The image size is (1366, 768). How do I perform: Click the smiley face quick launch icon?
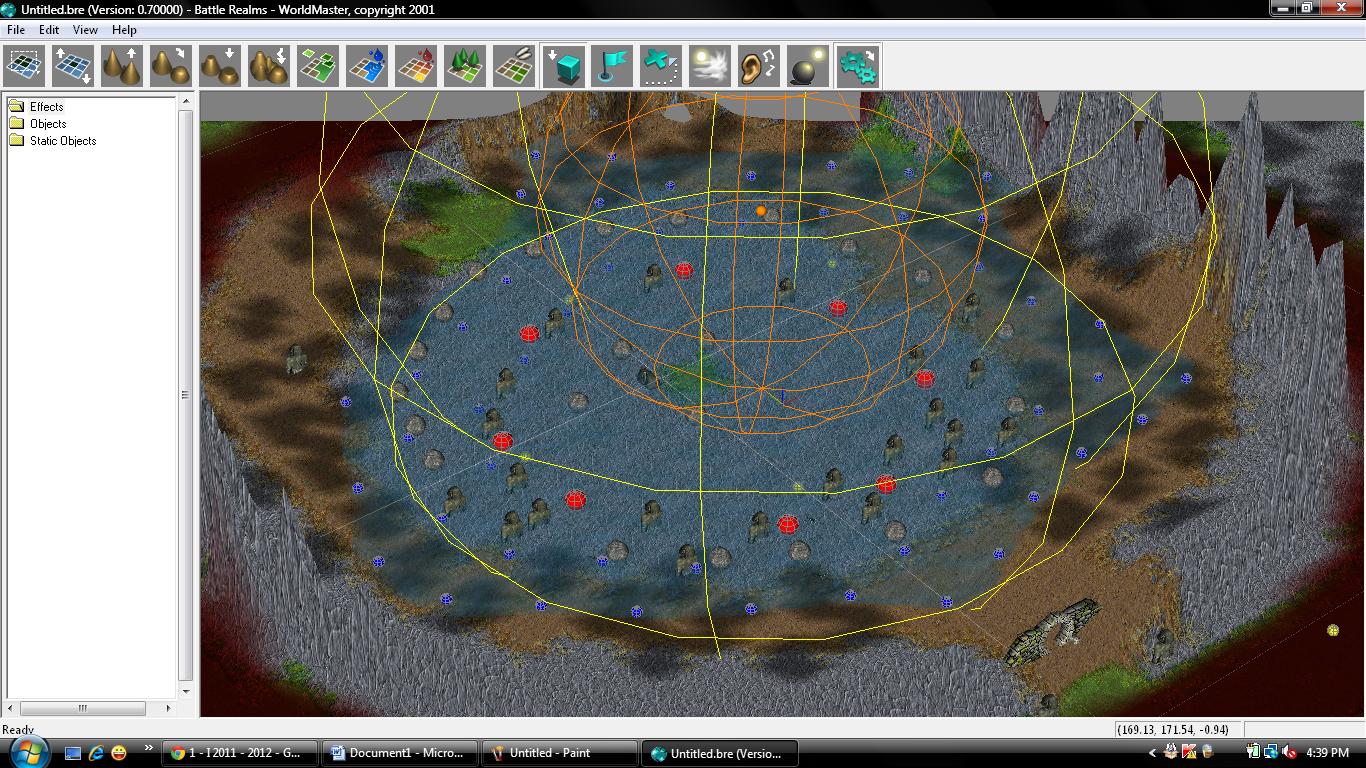click(x=119, y=753)
